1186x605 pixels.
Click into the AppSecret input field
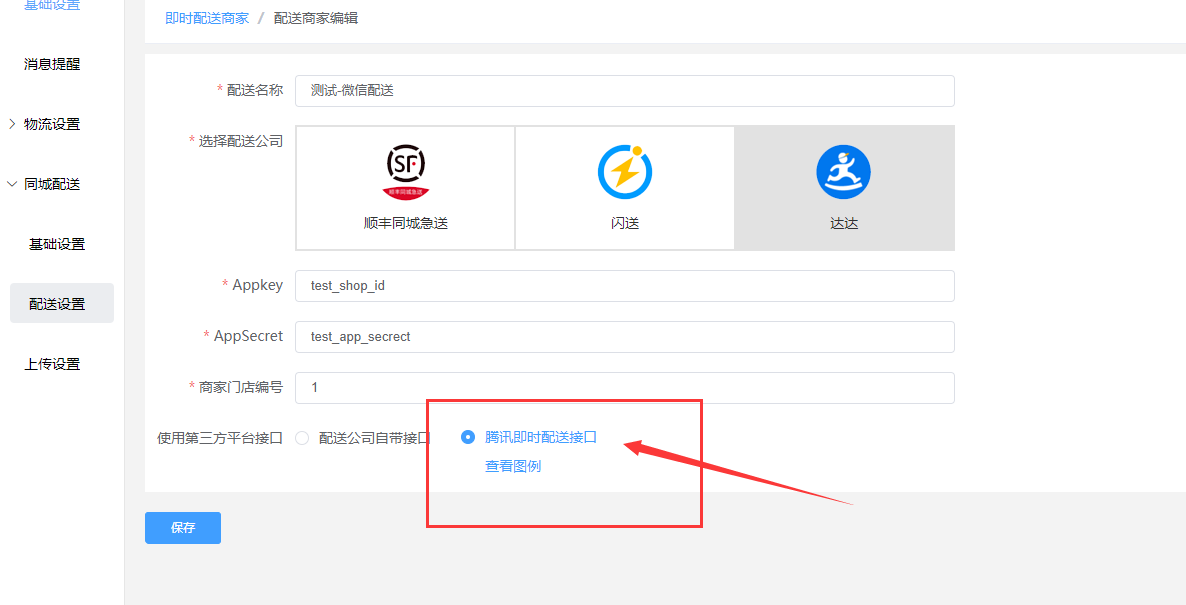(624, 337)
